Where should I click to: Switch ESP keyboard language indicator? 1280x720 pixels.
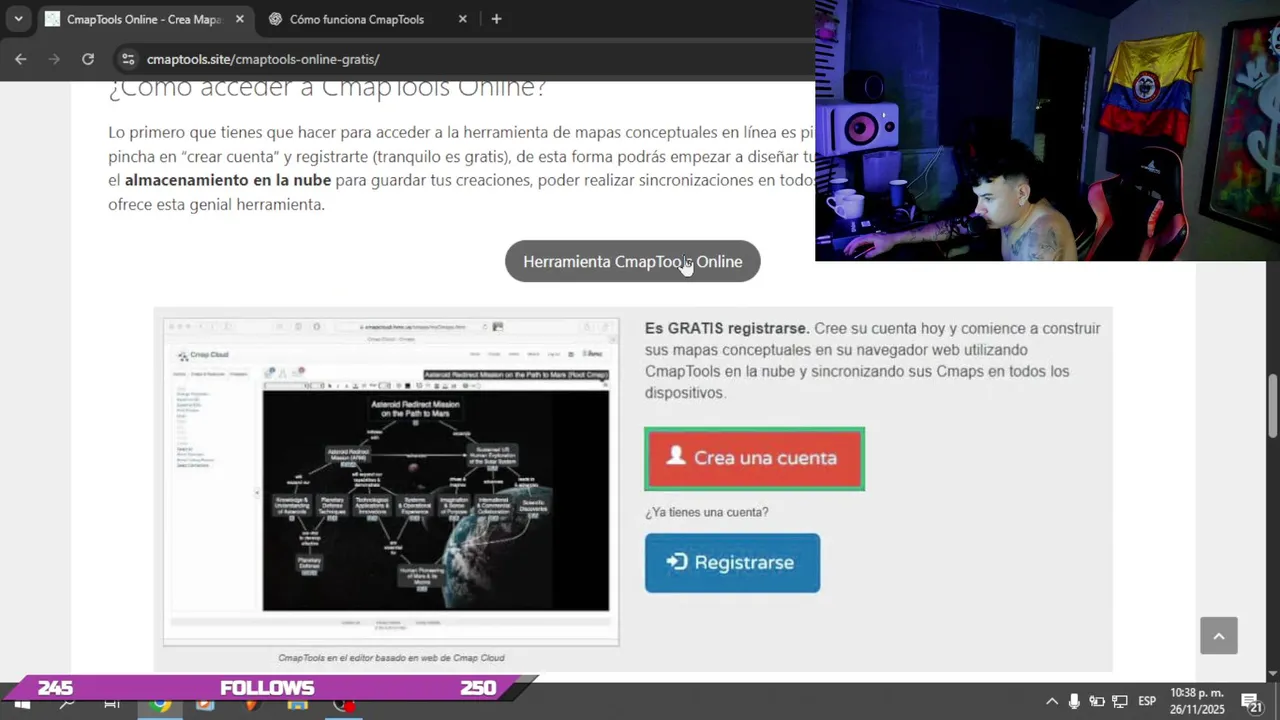click(x=1147, y=701)
